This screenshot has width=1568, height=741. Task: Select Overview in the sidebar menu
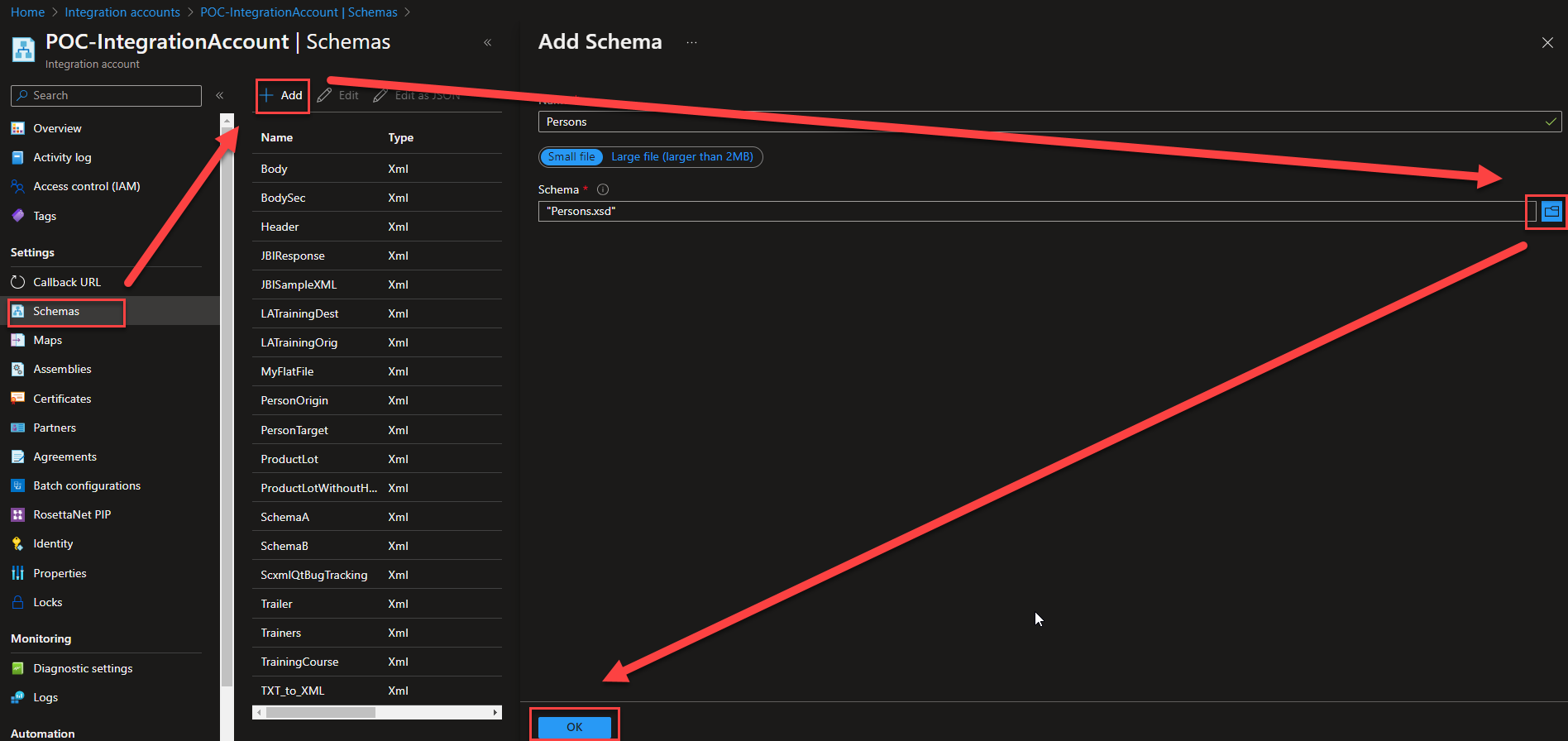coord(57,128)
